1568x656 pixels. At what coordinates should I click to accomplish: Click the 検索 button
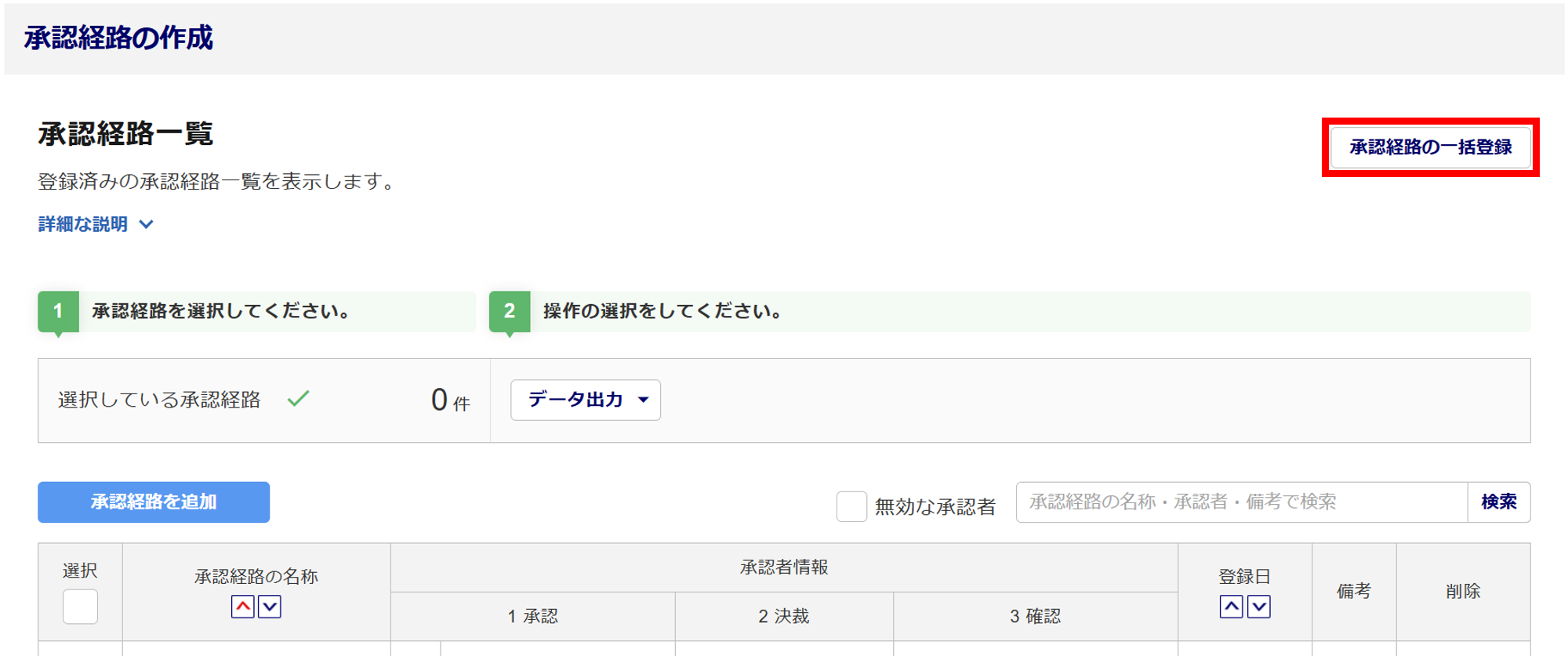[1498, 502]
